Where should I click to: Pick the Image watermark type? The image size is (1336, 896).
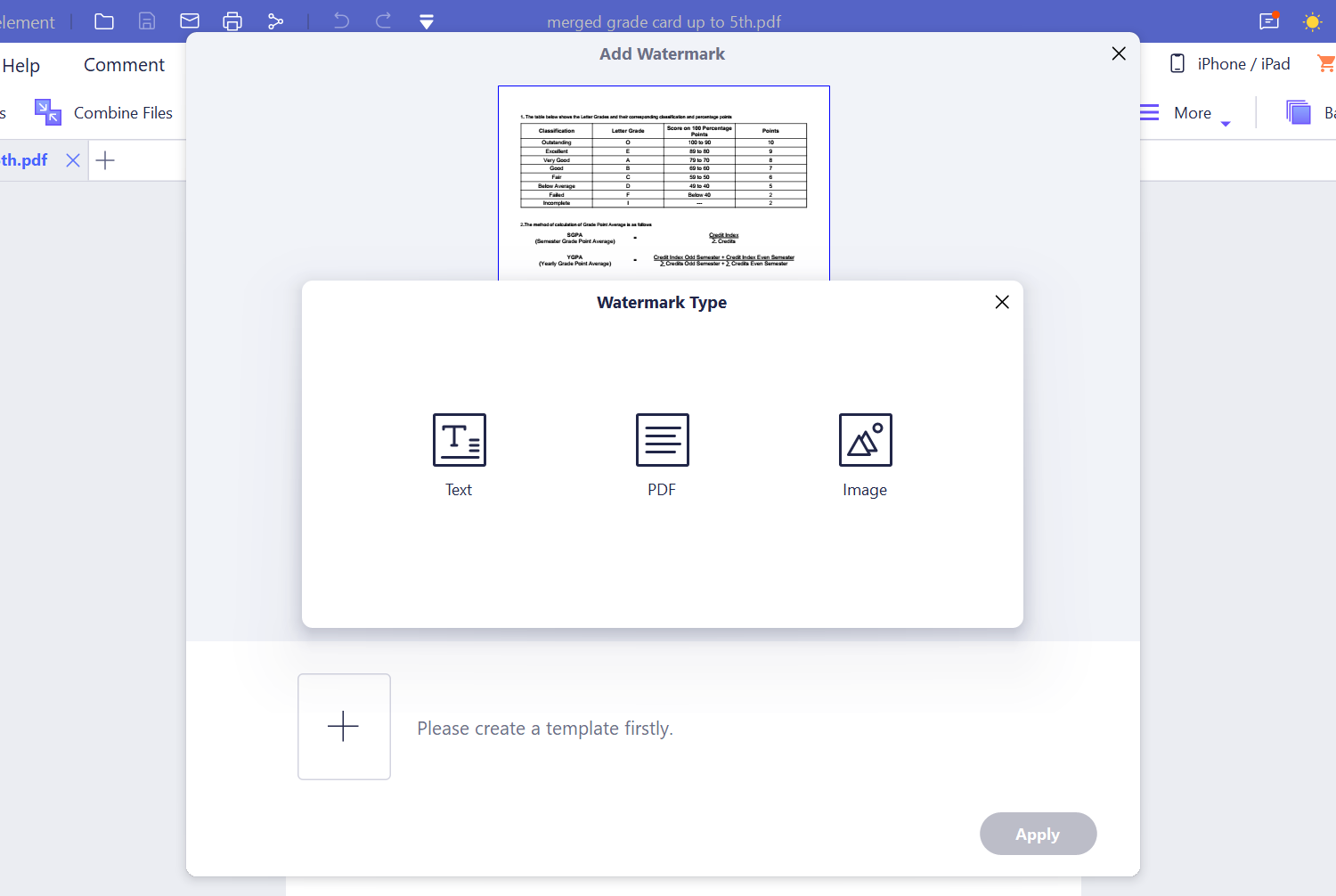864,454
